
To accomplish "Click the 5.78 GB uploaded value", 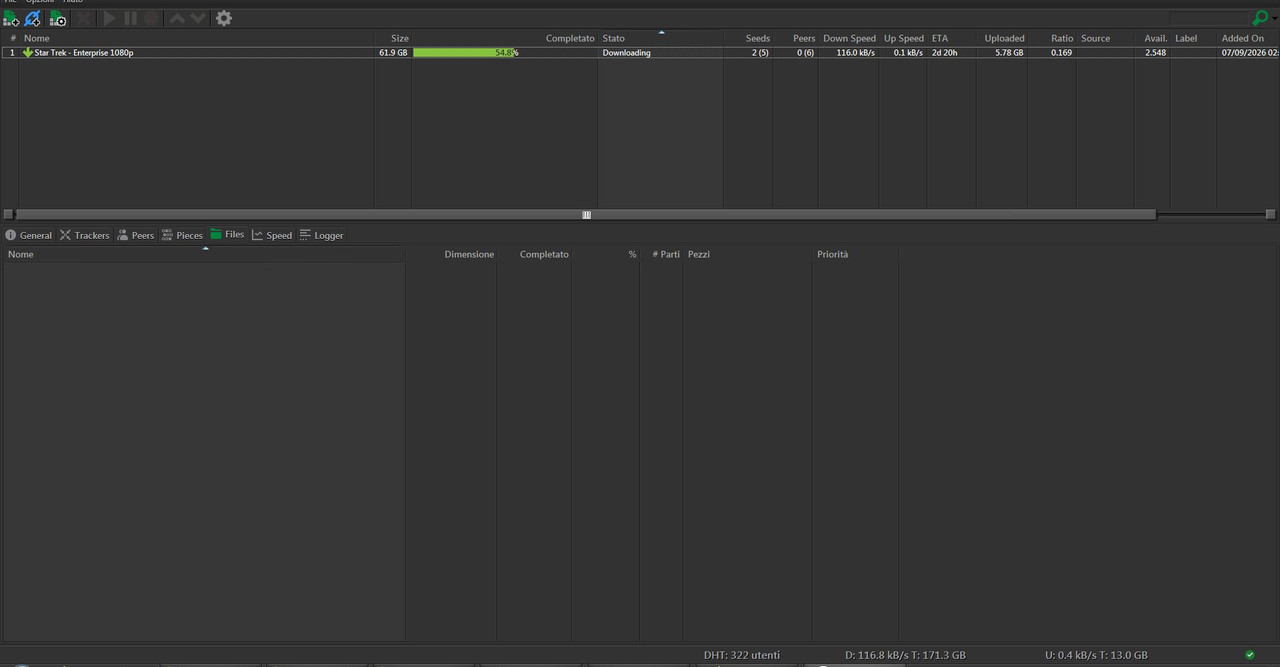I will coord(1009,52).
